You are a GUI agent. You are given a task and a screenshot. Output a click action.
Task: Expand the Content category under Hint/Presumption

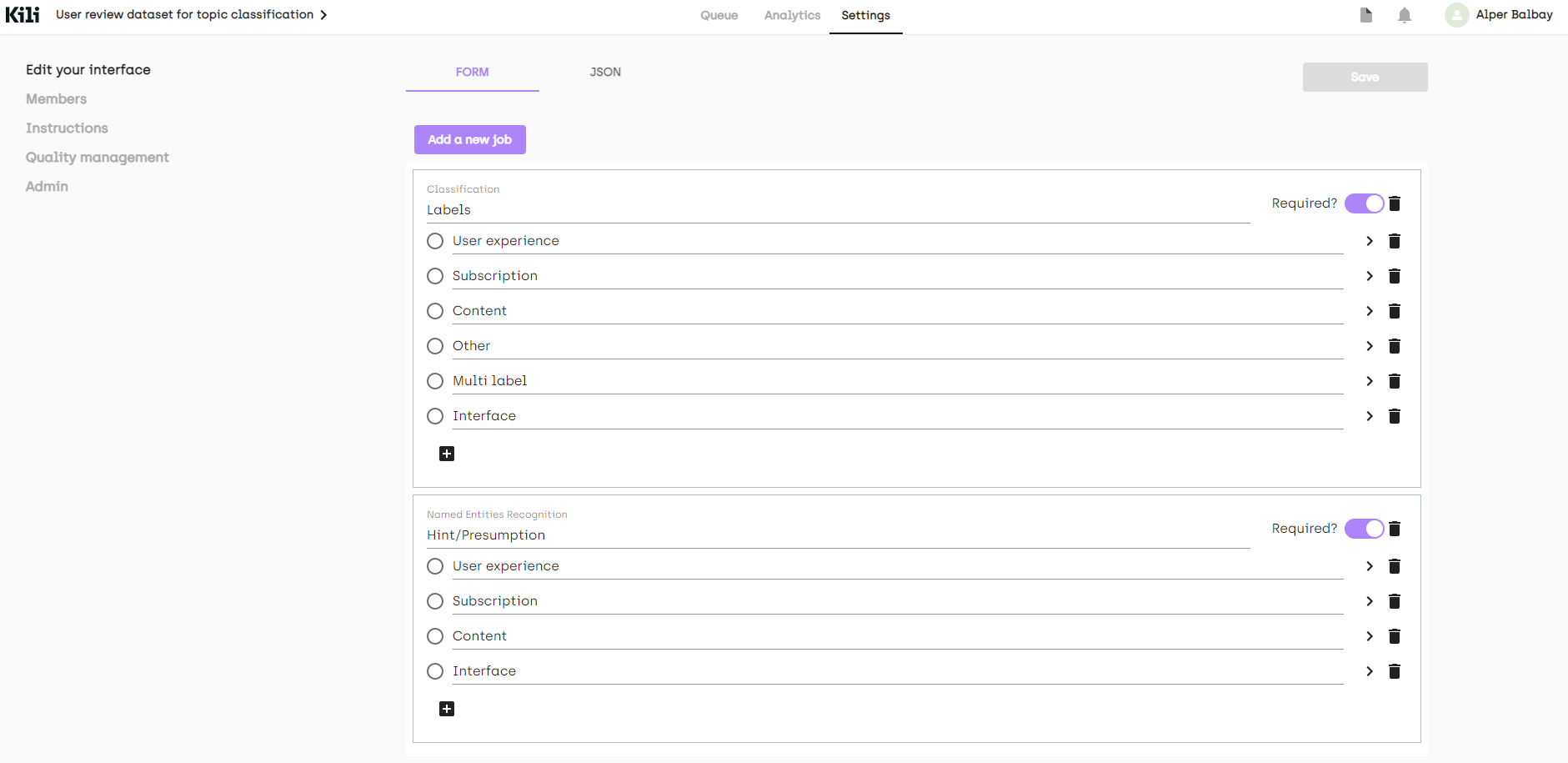click(x=1369, y=636)
